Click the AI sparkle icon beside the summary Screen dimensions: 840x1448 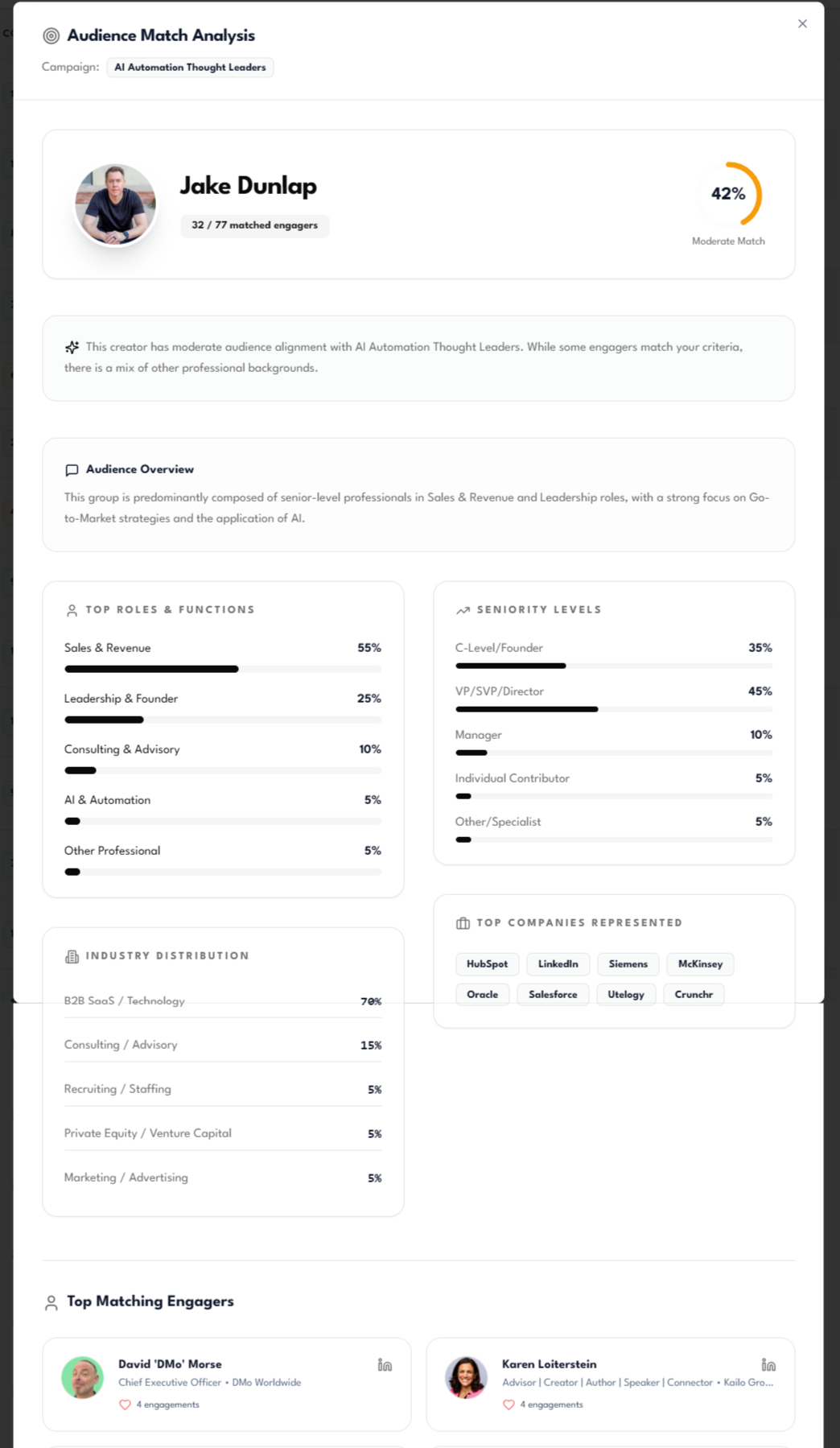72,348
